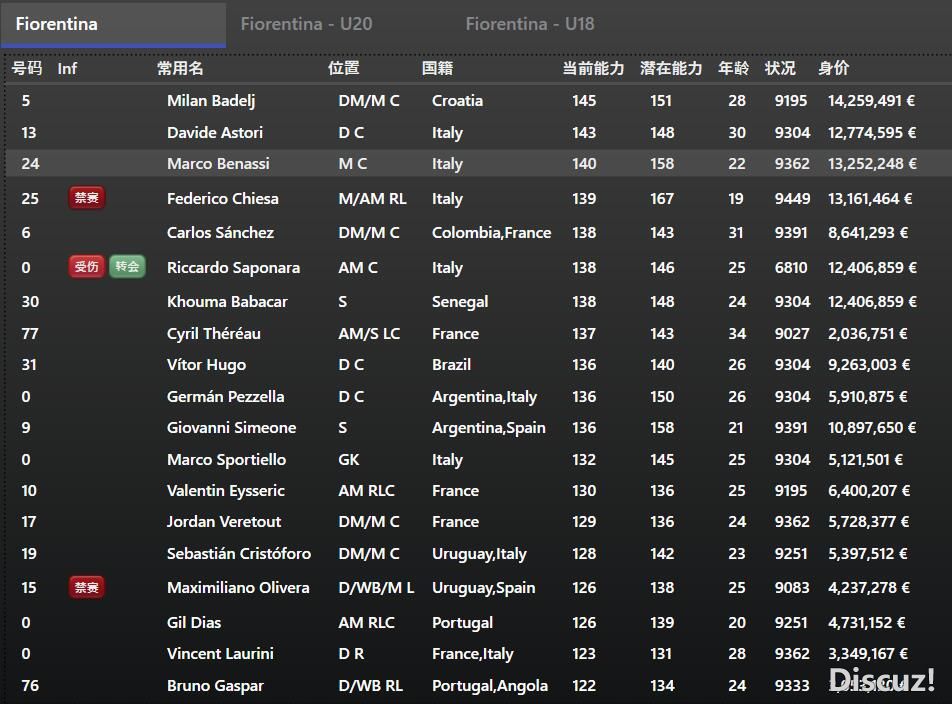Open the Fiorentina - U20 tab
Screen dimensions: 952x704
(307, 24)
